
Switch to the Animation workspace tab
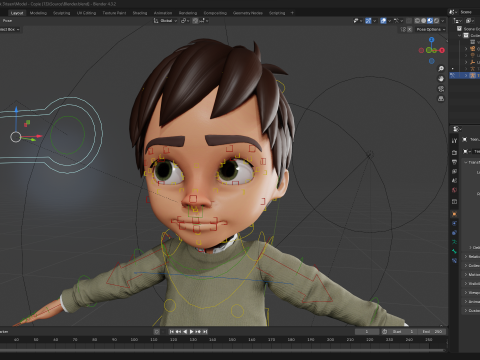coord(163,13)
